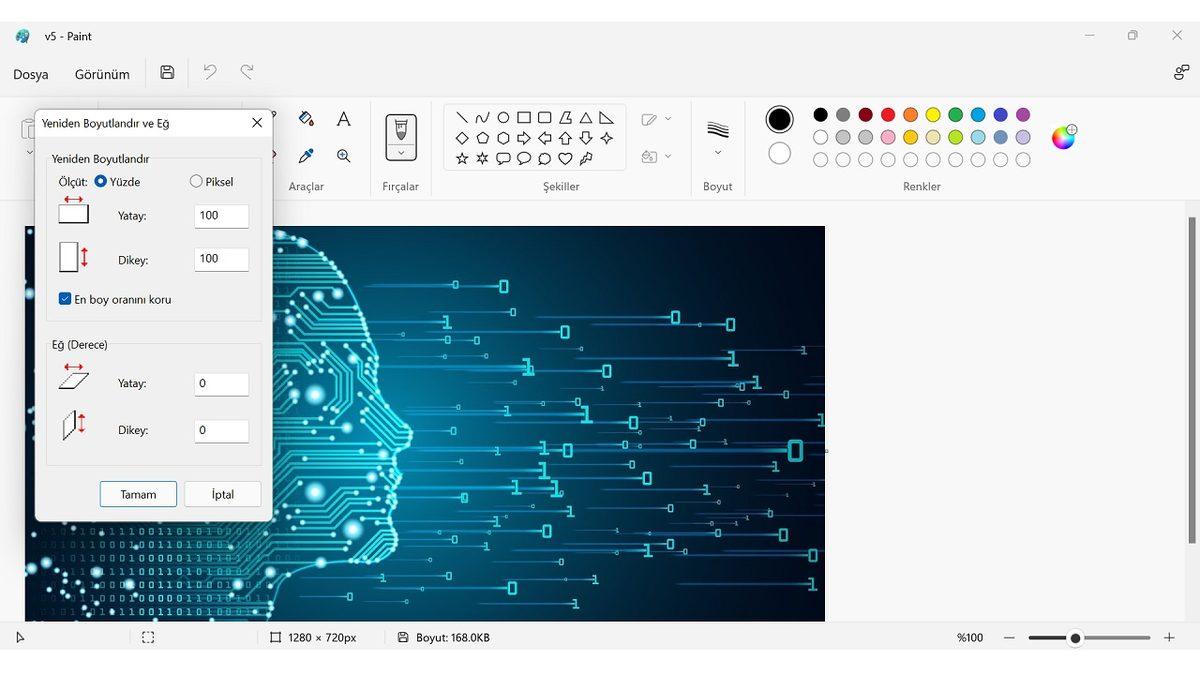Open the Görünüm menu
The height and width of the screenshot is (675, 1200).
pyautogui.click(x=102, y=74)
